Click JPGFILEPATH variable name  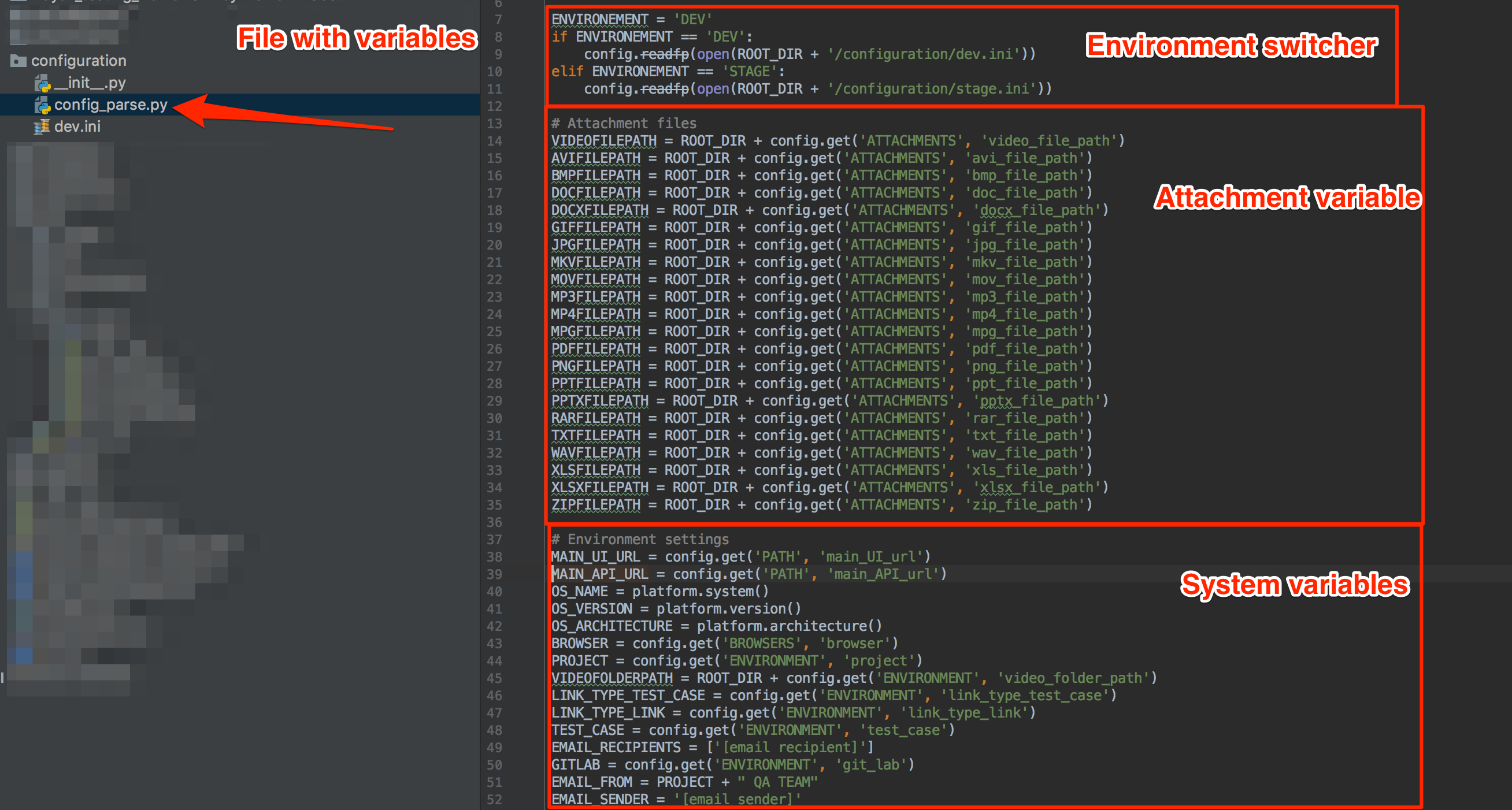pyautogui.click(x=596, y=244)
